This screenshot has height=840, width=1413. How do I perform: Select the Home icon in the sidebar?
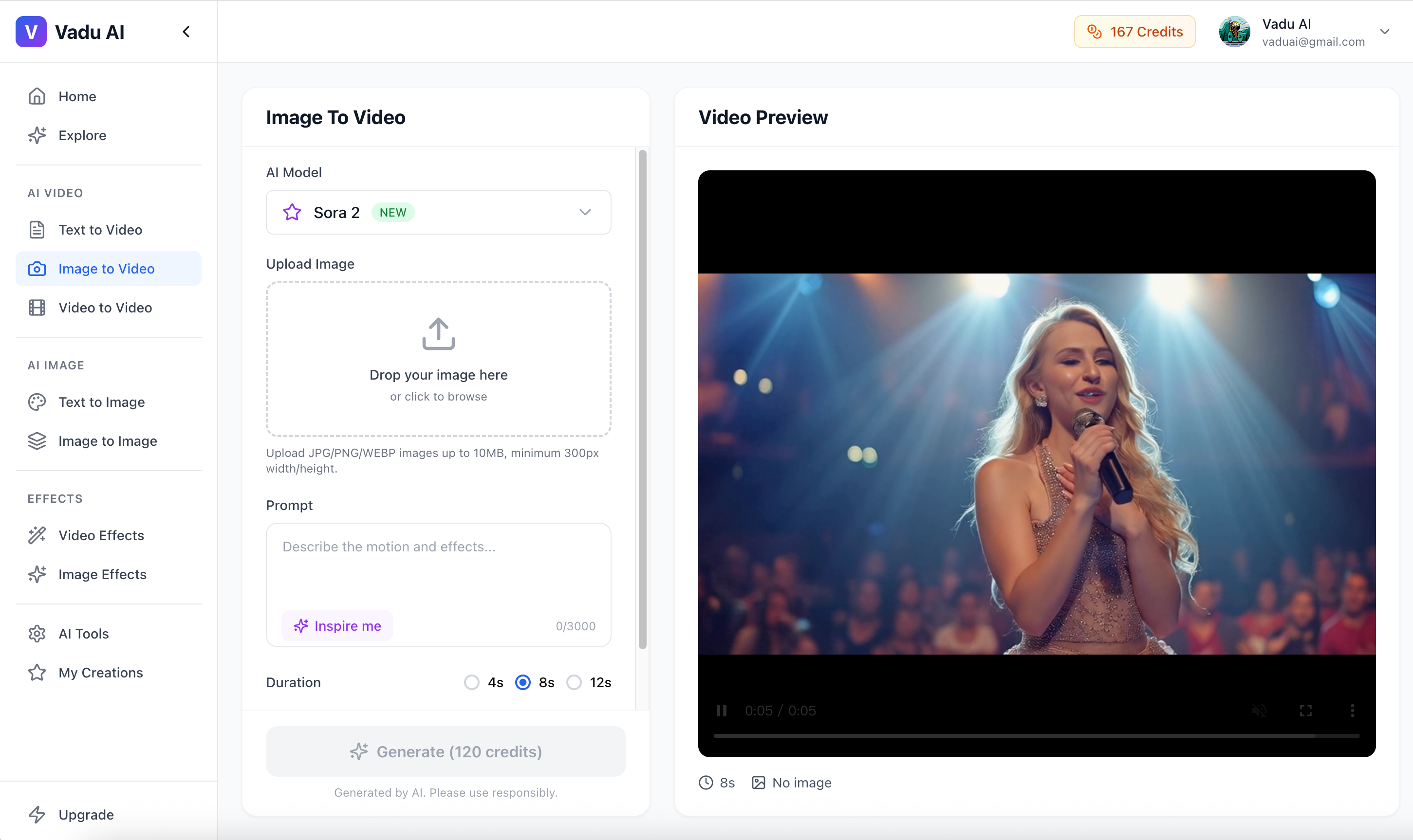[36, 96]
